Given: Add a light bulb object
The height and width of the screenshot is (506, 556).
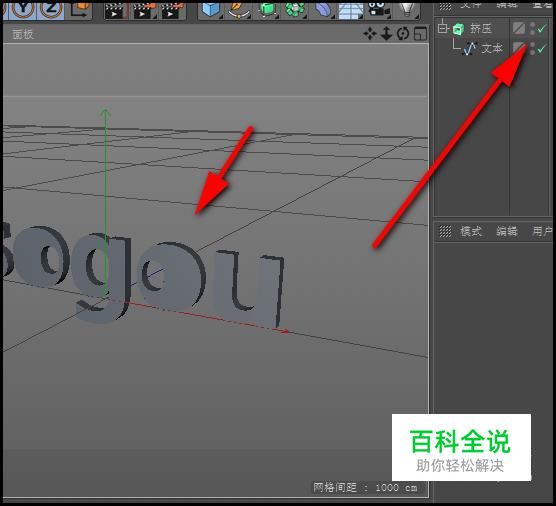Looking at the screenshot, I should click(407, 10).
